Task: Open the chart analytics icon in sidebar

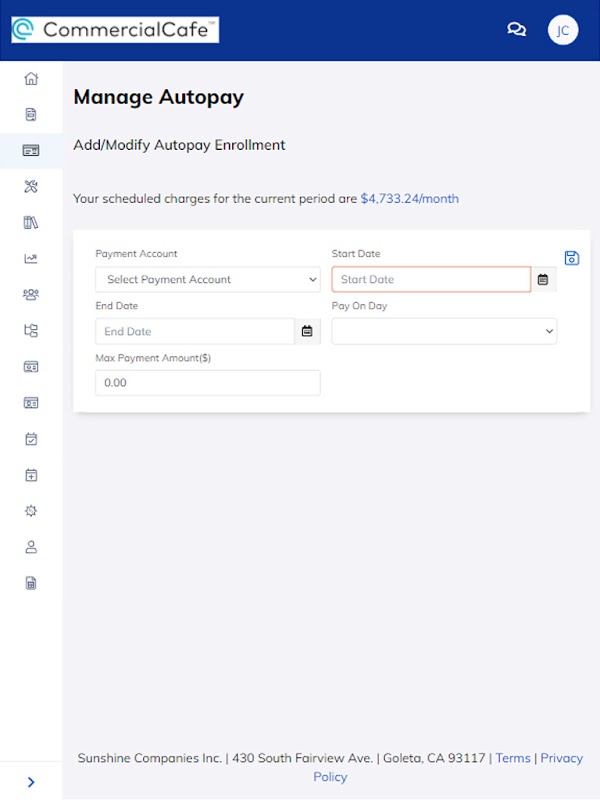Action: [x=31, y=258]
